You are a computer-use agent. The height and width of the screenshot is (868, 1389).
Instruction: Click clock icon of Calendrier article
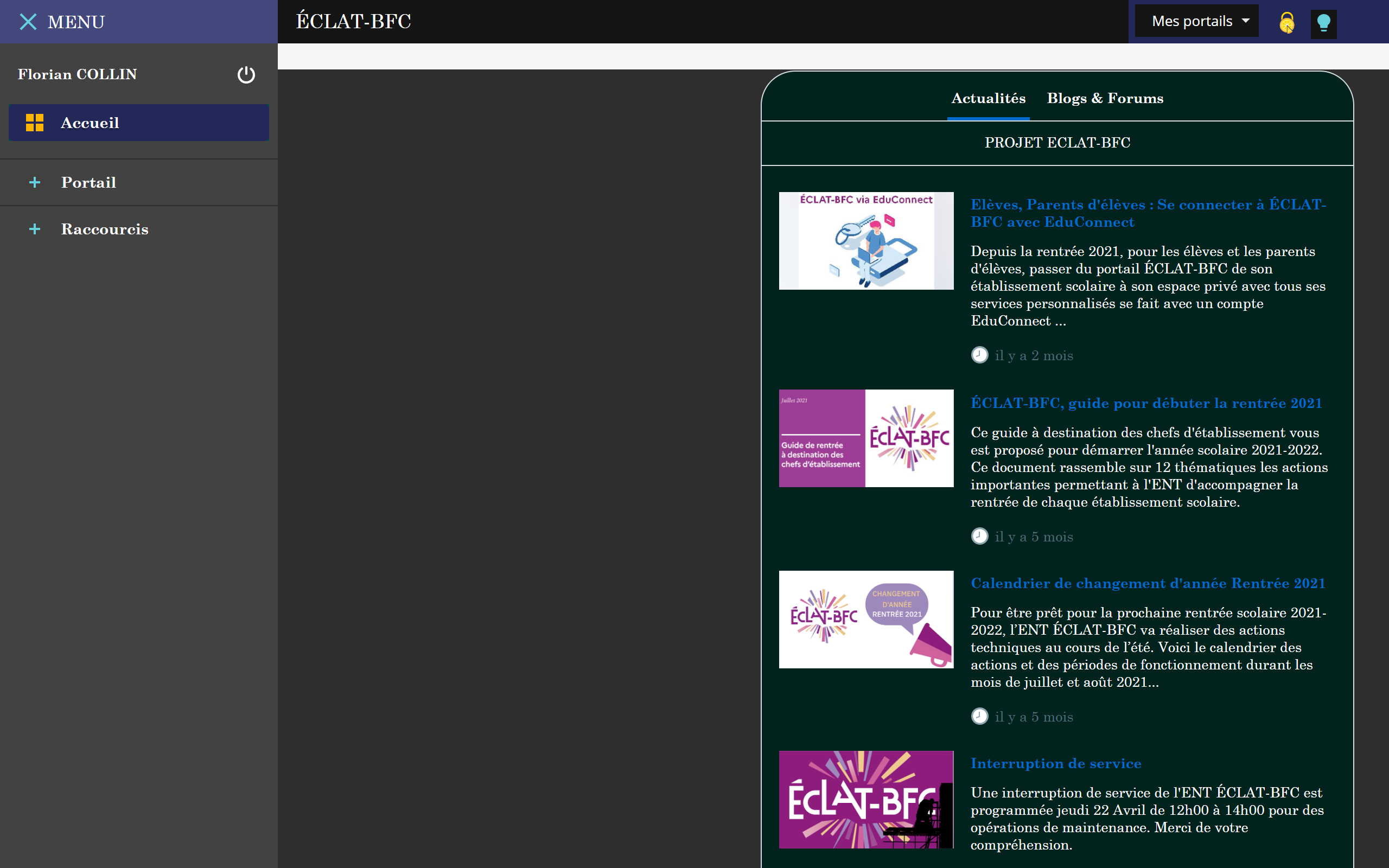[979, 717]
